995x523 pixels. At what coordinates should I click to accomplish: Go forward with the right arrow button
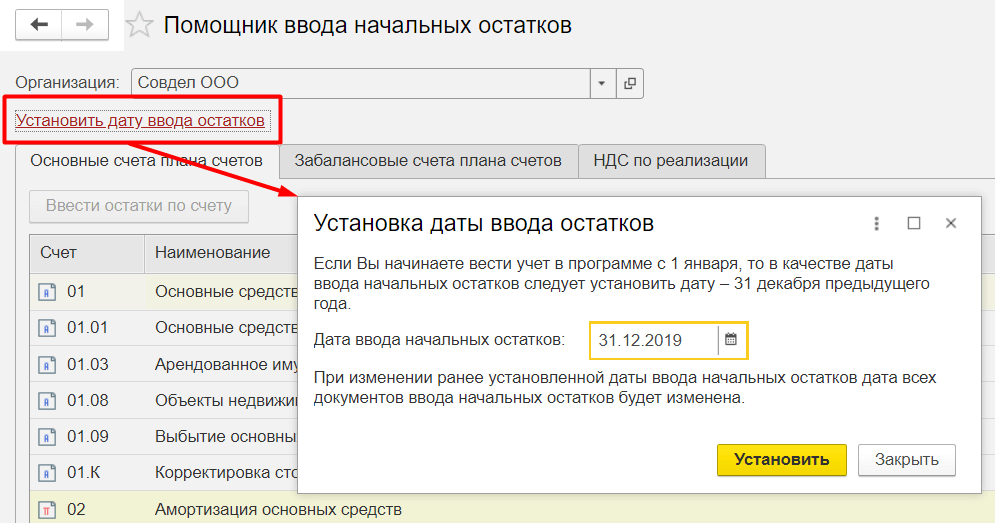coord(85,25)
